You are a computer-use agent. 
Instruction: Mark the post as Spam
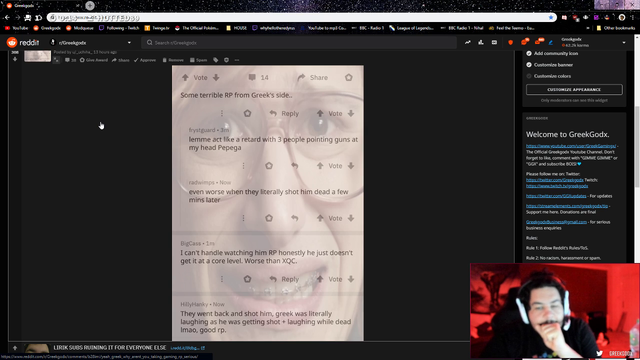coord(198,60)
